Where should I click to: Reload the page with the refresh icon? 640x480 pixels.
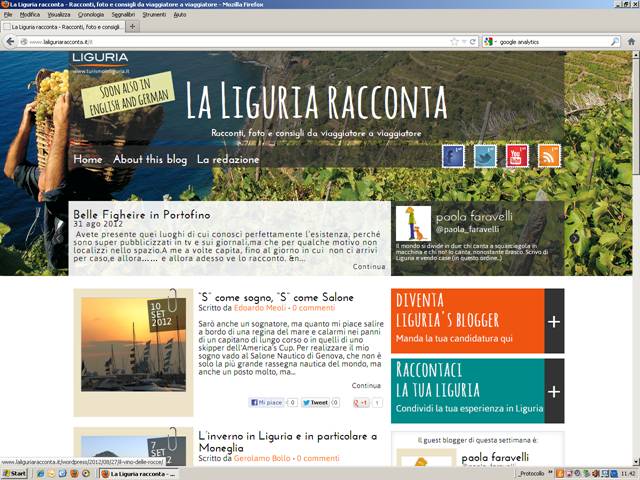point(473,42)
